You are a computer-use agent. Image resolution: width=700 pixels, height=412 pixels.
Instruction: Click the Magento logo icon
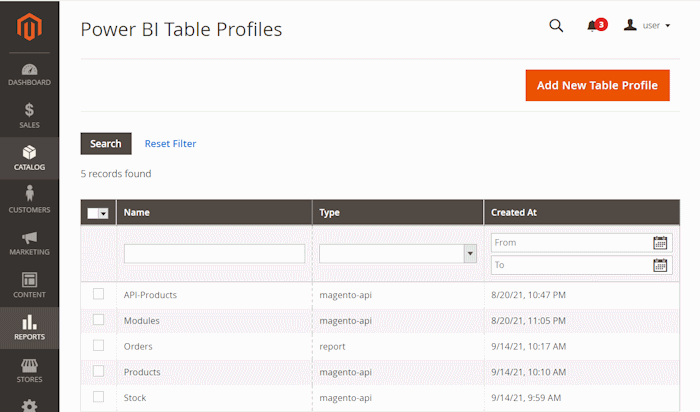tap(29, 27)
